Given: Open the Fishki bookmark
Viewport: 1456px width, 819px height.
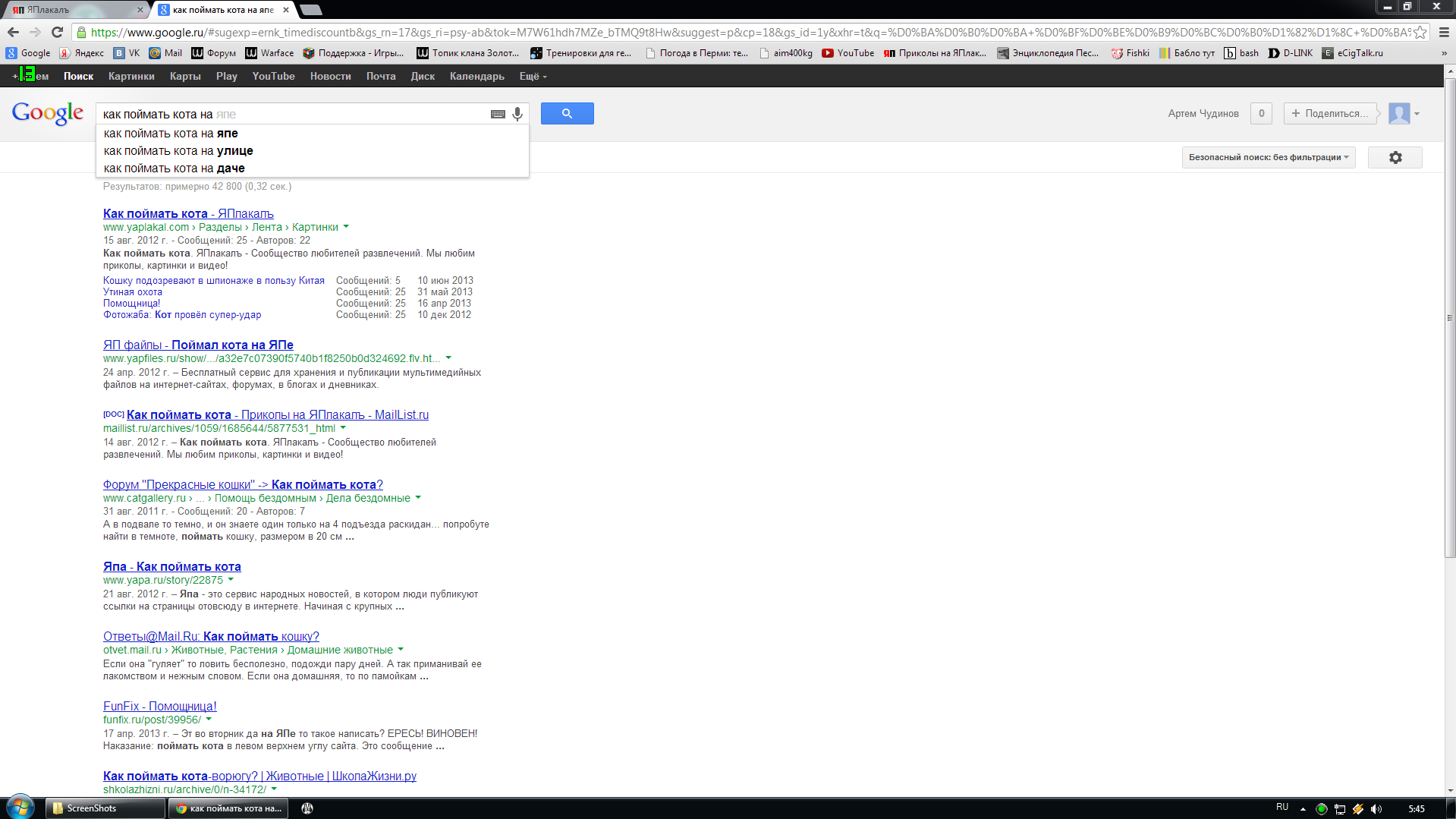Looking at the screenshot, I should [x=1130, y=53].
